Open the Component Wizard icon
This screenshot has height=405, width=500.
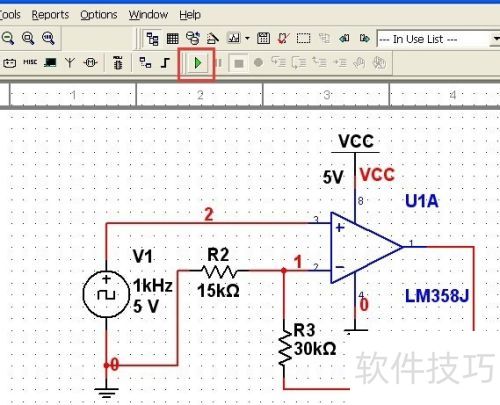click(213, 39)
